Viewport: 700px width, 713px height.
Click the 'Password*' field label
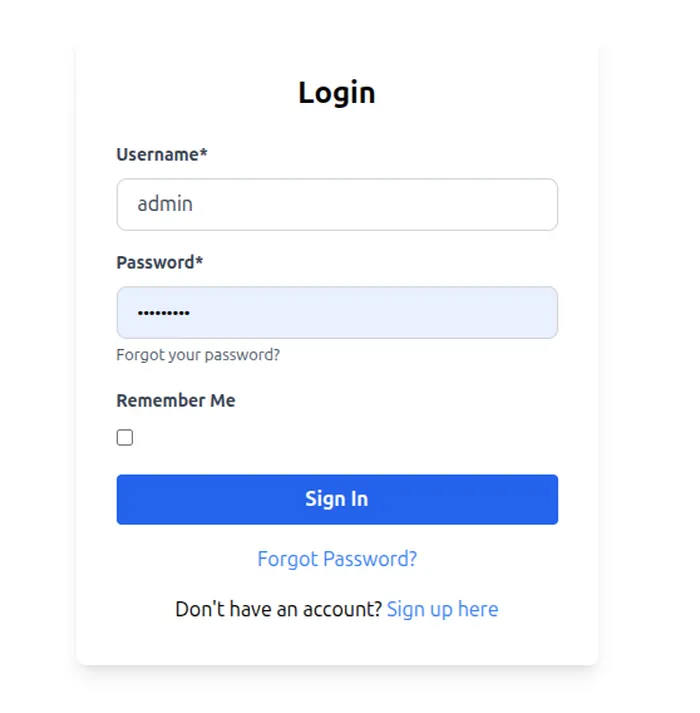[158, 262]
